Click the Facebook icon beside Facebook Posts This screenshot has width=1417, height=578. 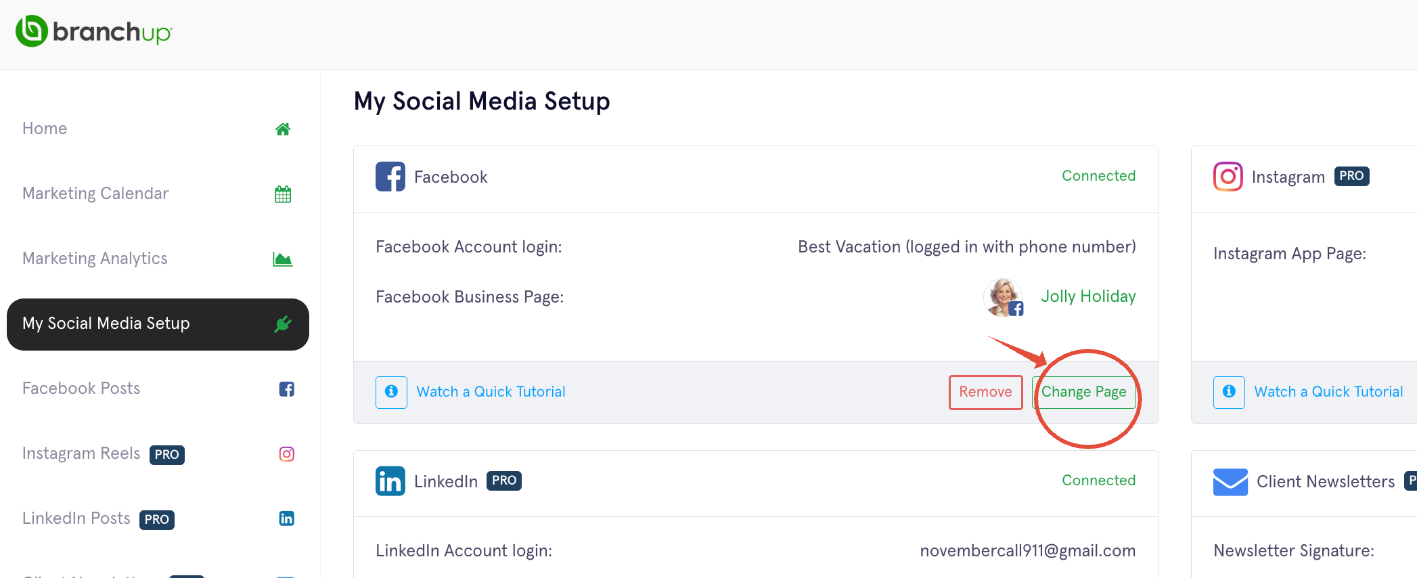tap(287, 389)
